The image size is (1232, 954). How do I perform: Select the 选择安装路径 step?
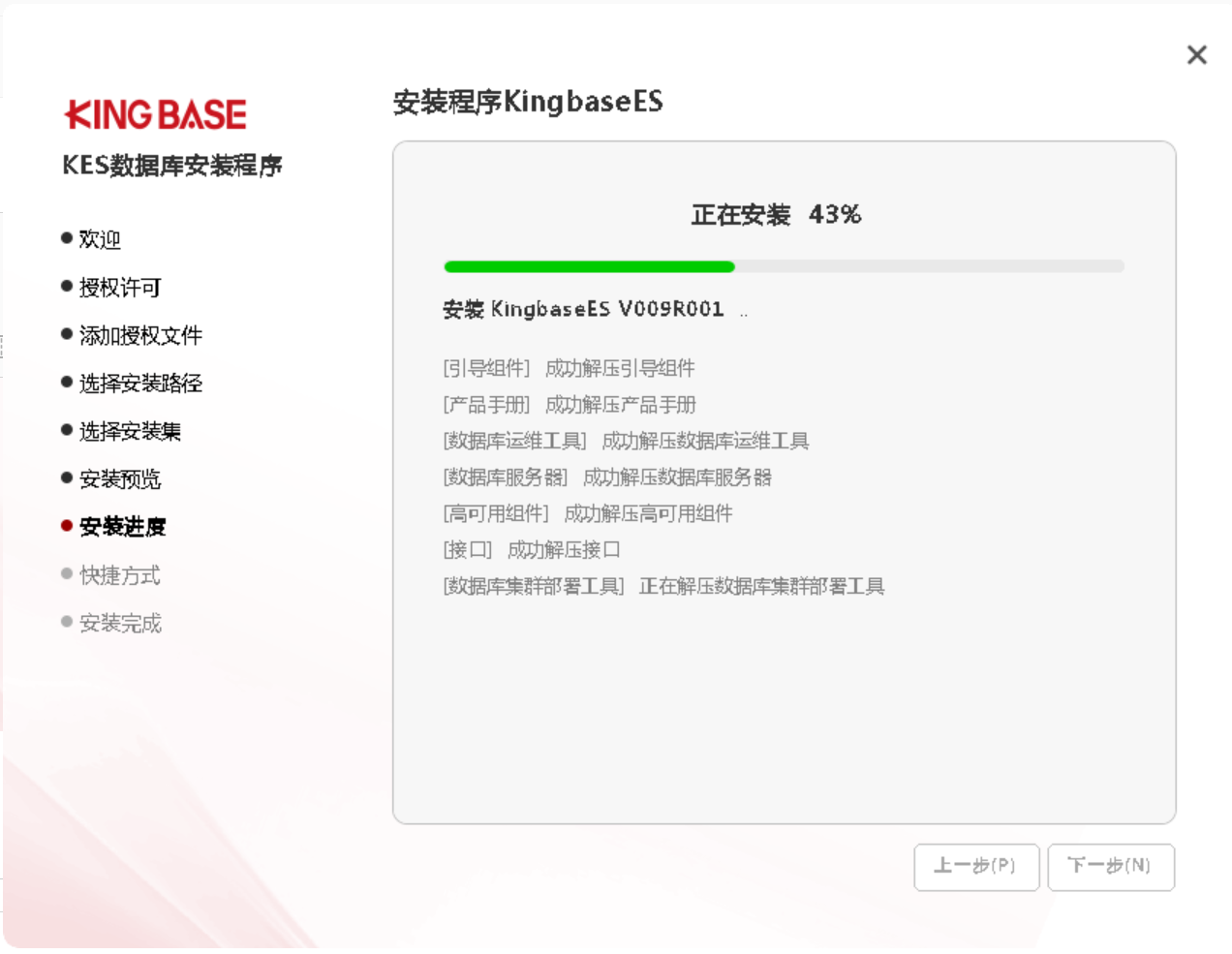pyautogui.click(x=139, y=384)
